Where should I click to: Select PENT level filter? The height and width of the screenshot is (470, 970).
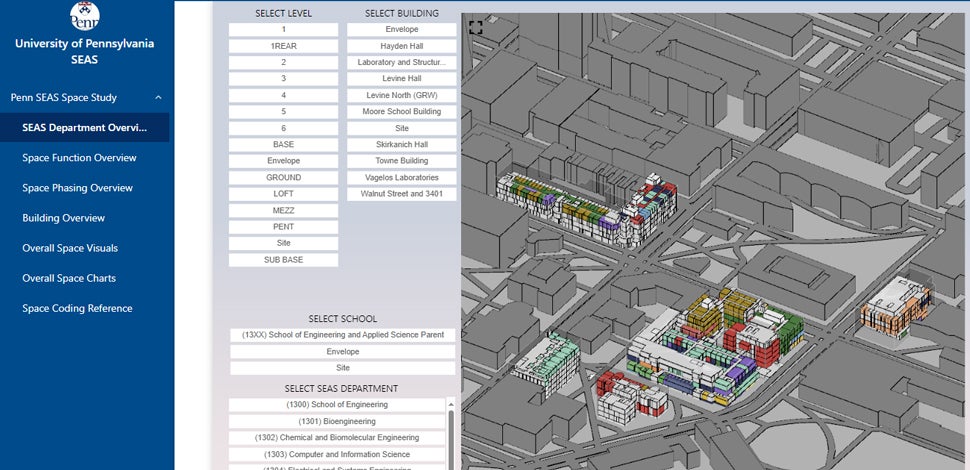[283, 227]
